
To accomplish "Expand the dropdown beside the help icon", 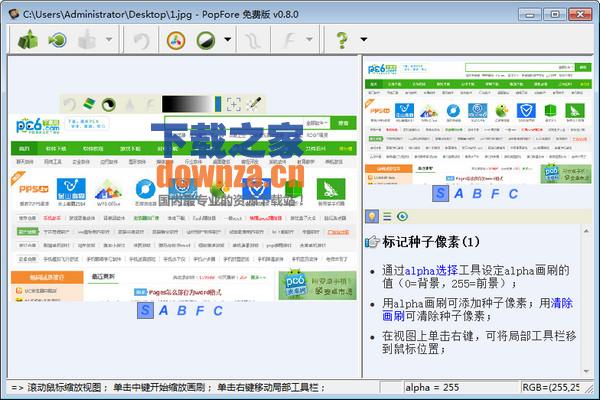I will tap(364, 39).
